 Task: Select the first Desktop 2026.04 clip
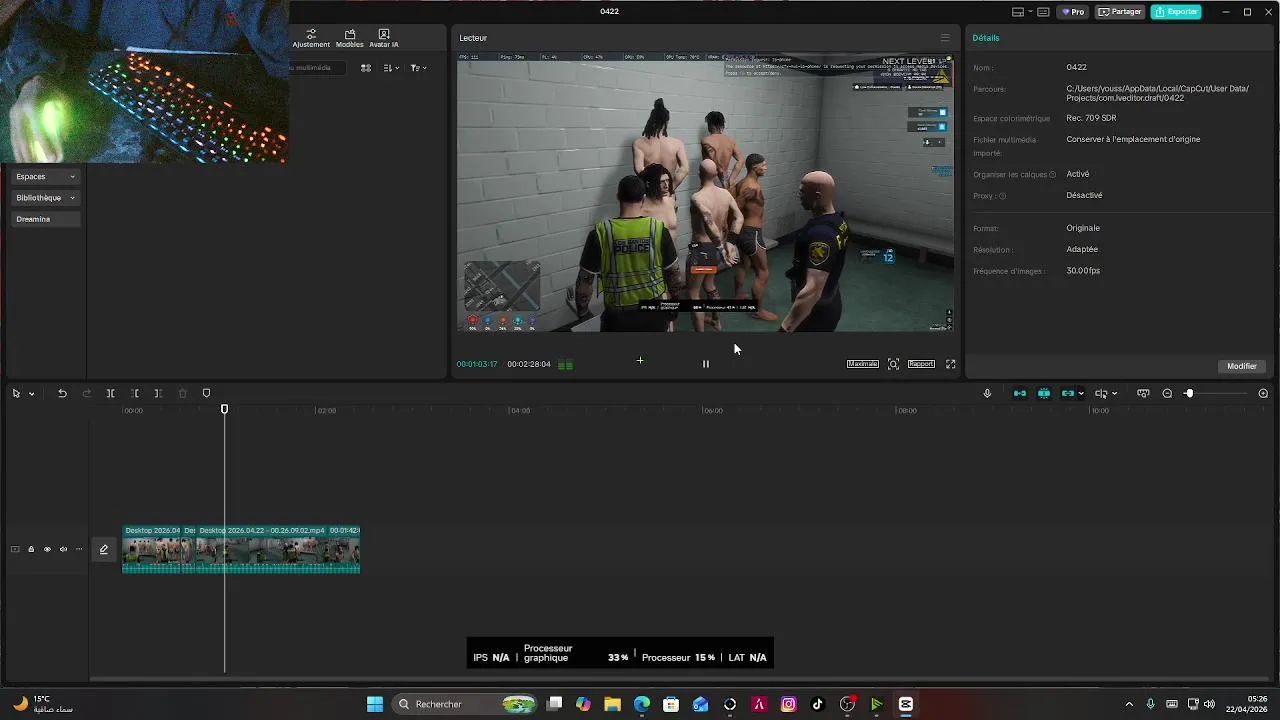(x=152, y=550)
